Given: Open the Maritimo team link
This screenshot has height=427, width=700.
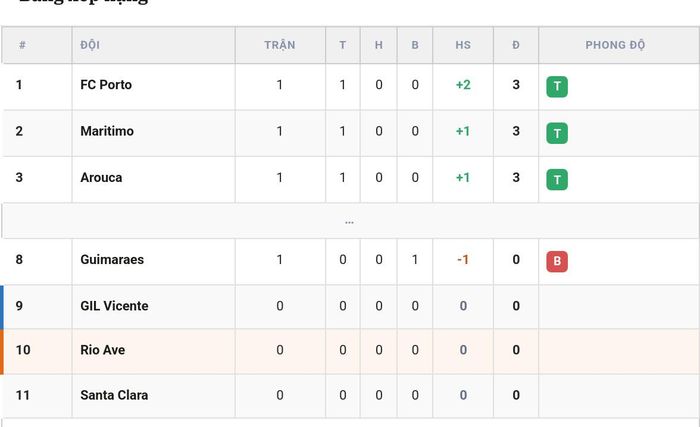Looking at the screenshot, I should pos(107,131).
